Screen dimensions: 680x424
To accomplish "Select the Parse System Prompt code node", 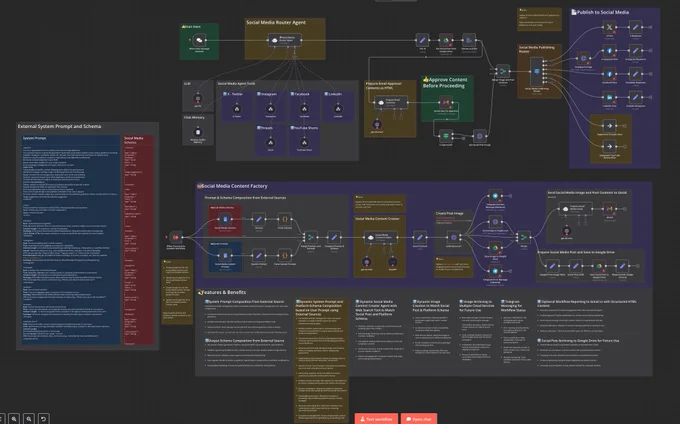I will (285, 255).
